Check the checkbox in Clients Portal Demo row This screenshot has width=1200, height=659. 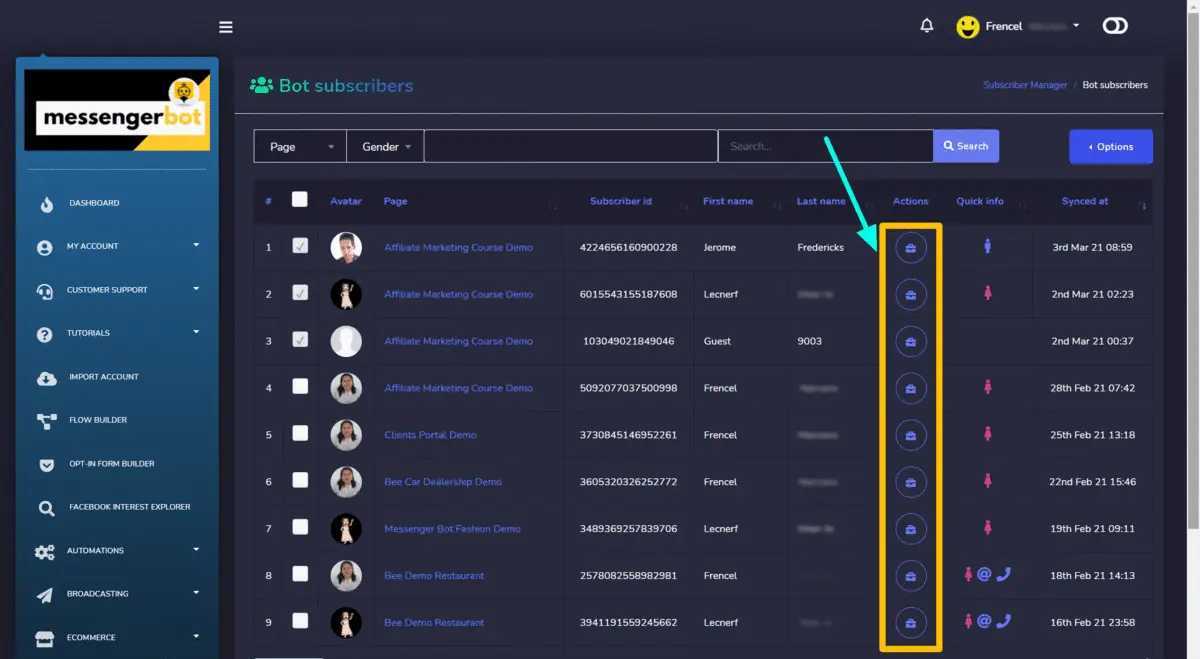[x=300, y=433]
